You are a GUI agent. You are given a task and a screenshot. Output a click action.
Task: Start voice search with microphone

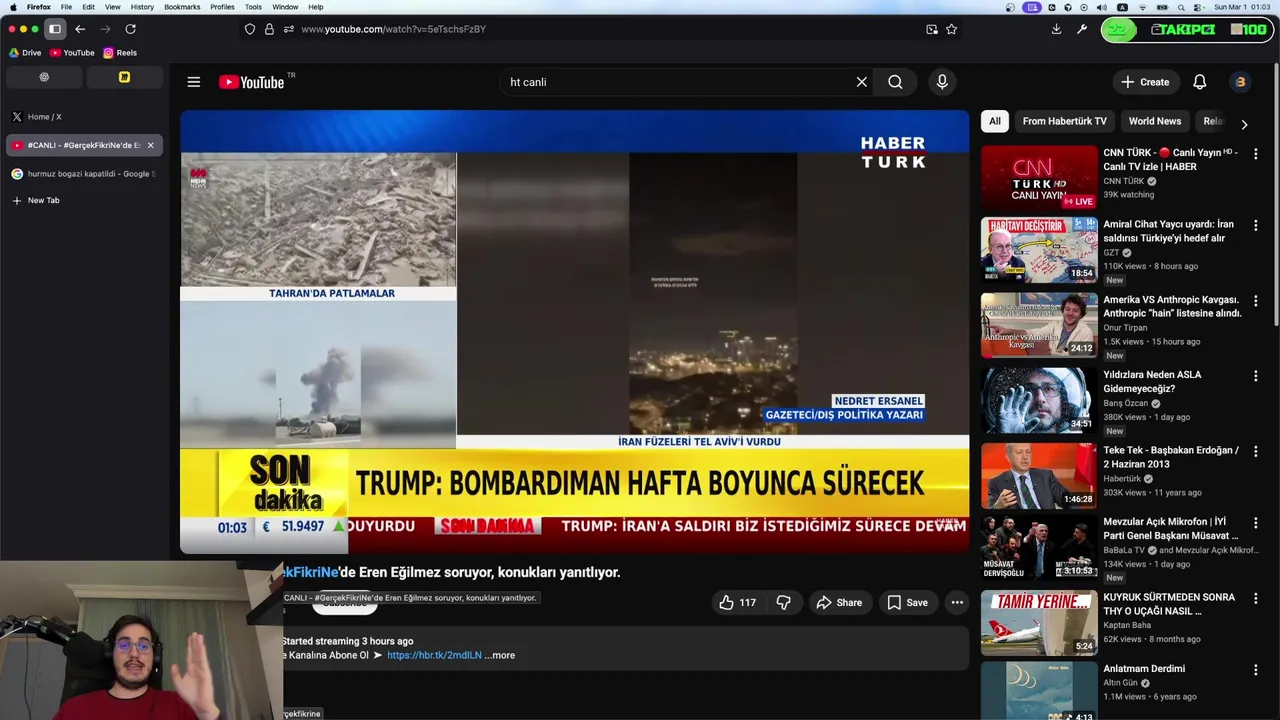coord(942,82)
